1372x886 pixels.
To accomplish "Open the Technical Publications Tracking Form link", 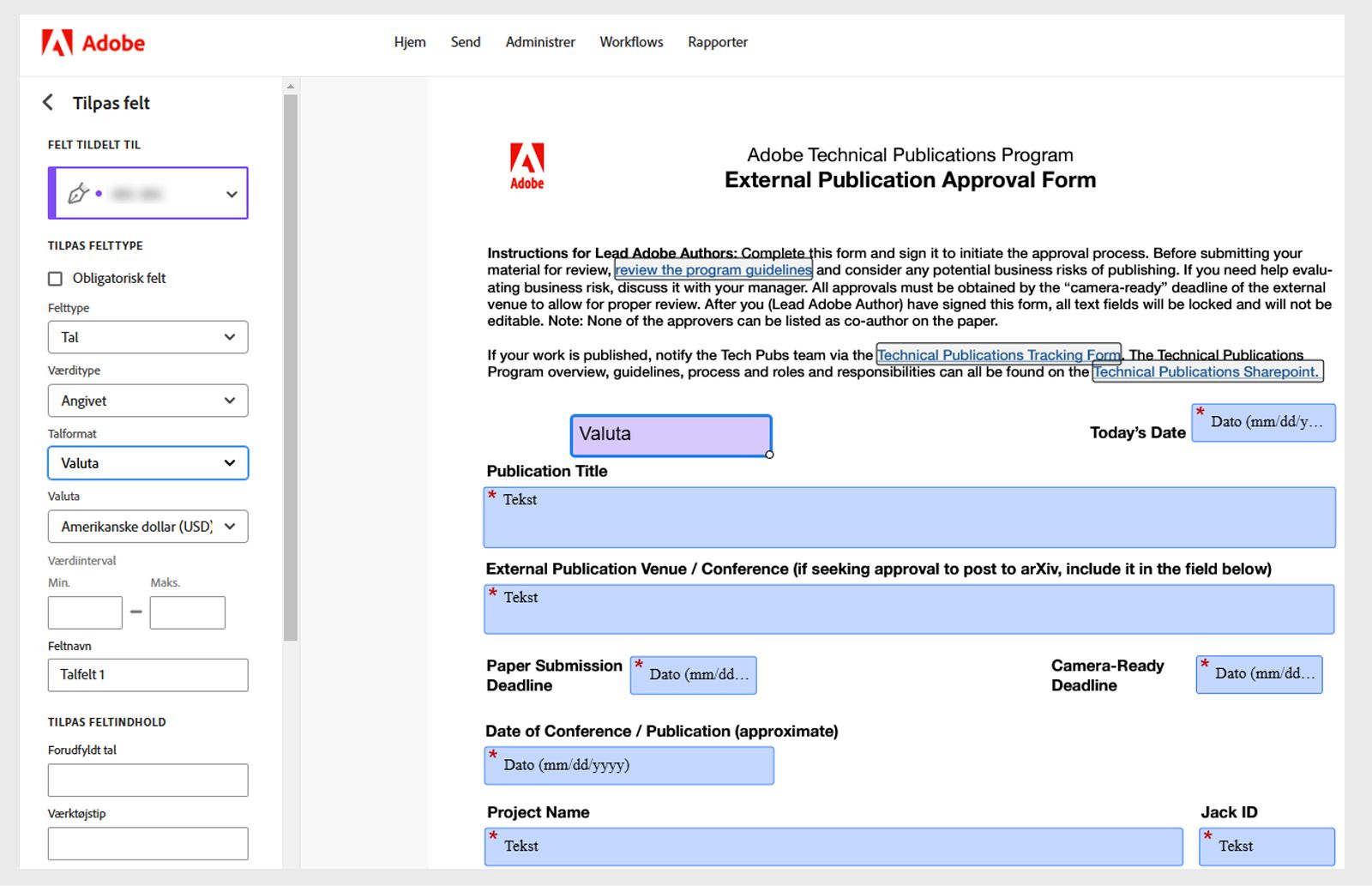I will pos(999,355).
